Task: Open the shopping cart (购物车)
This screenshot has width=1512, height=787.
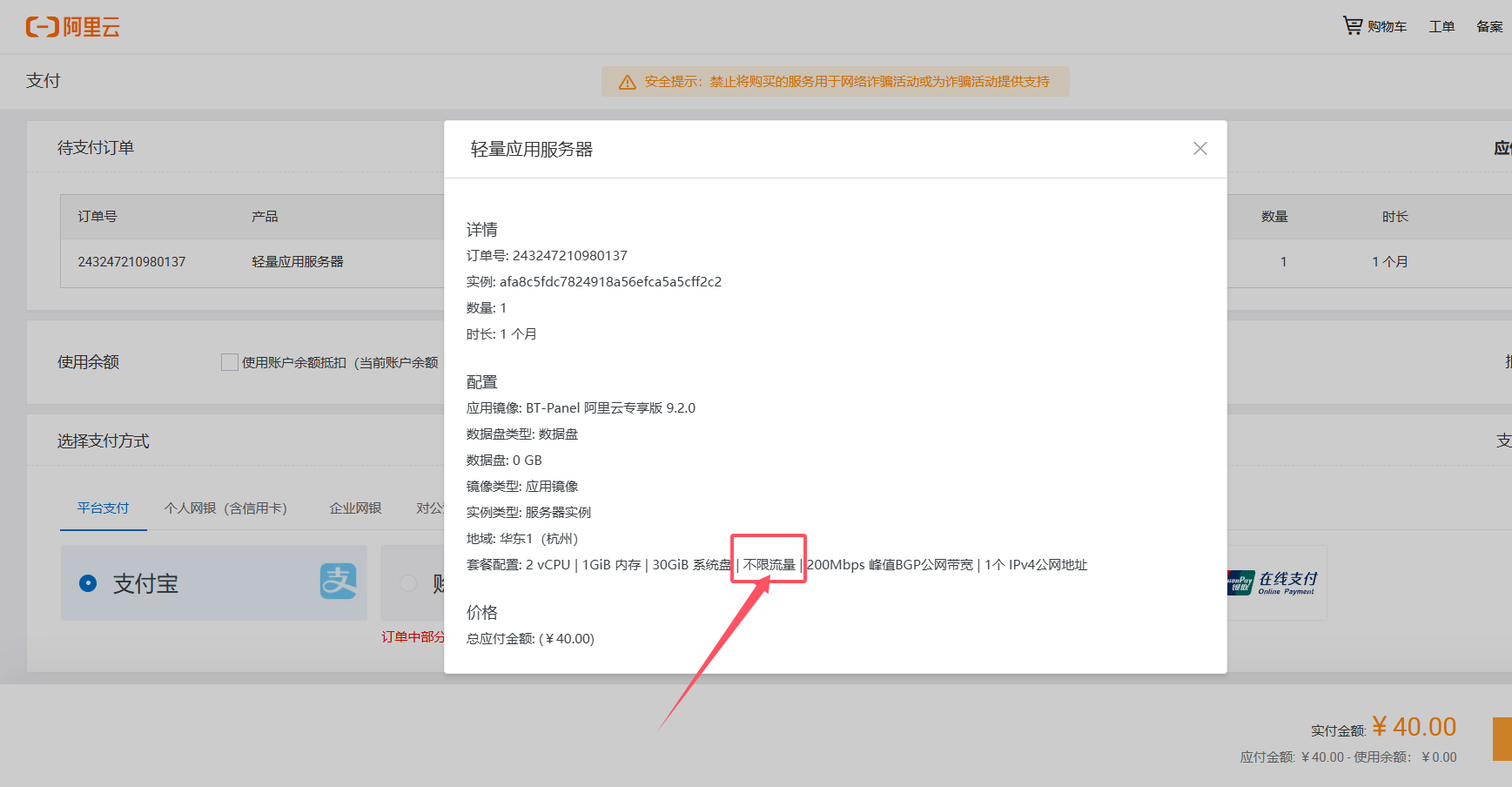Action: coord(1374,26)
